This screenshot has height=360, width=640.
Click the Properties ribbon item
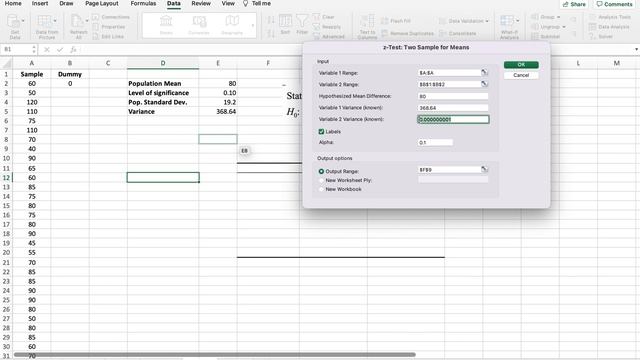[109, 27]
